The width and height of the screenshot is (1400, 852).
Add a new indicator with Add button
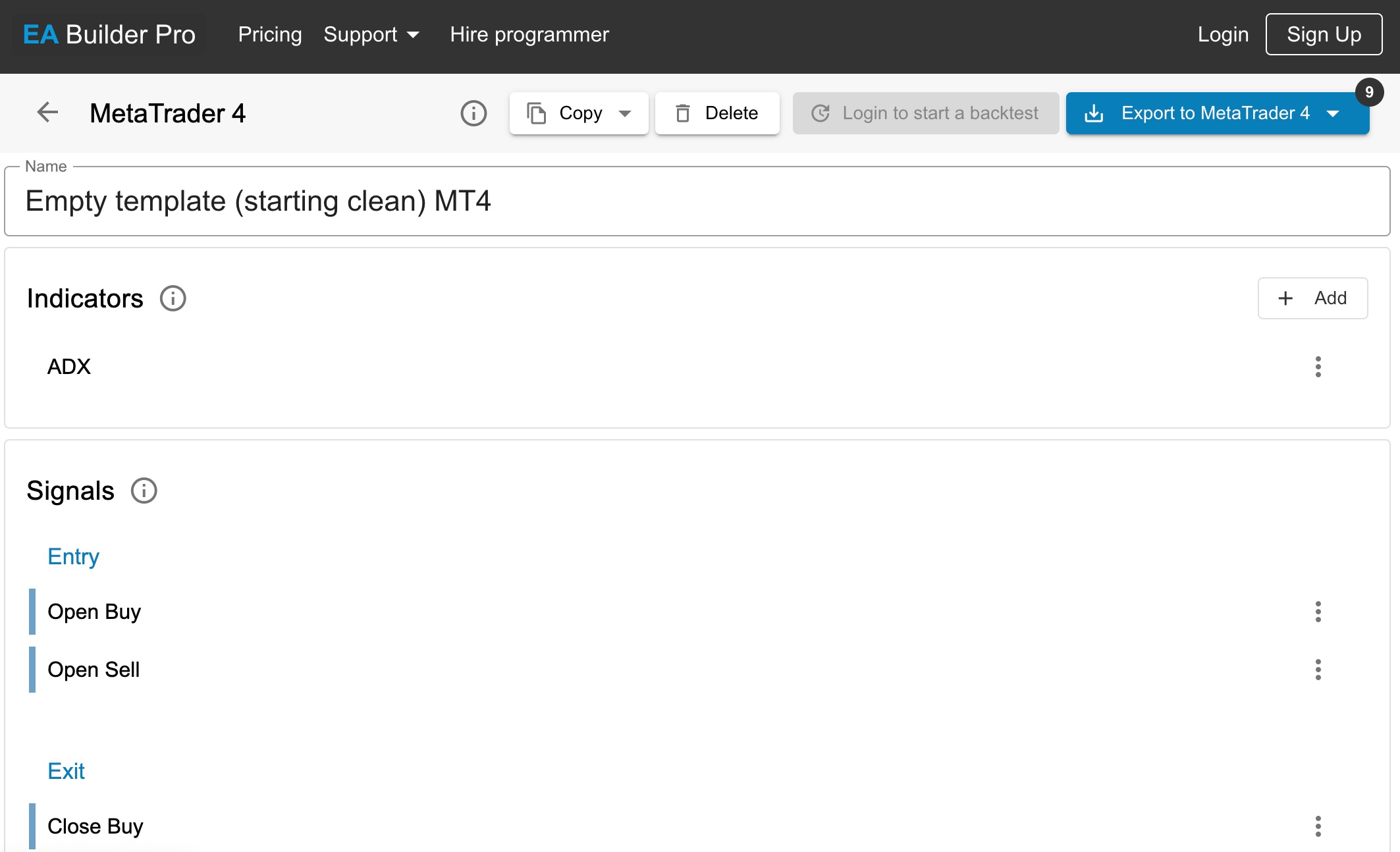click(1312, 298)
